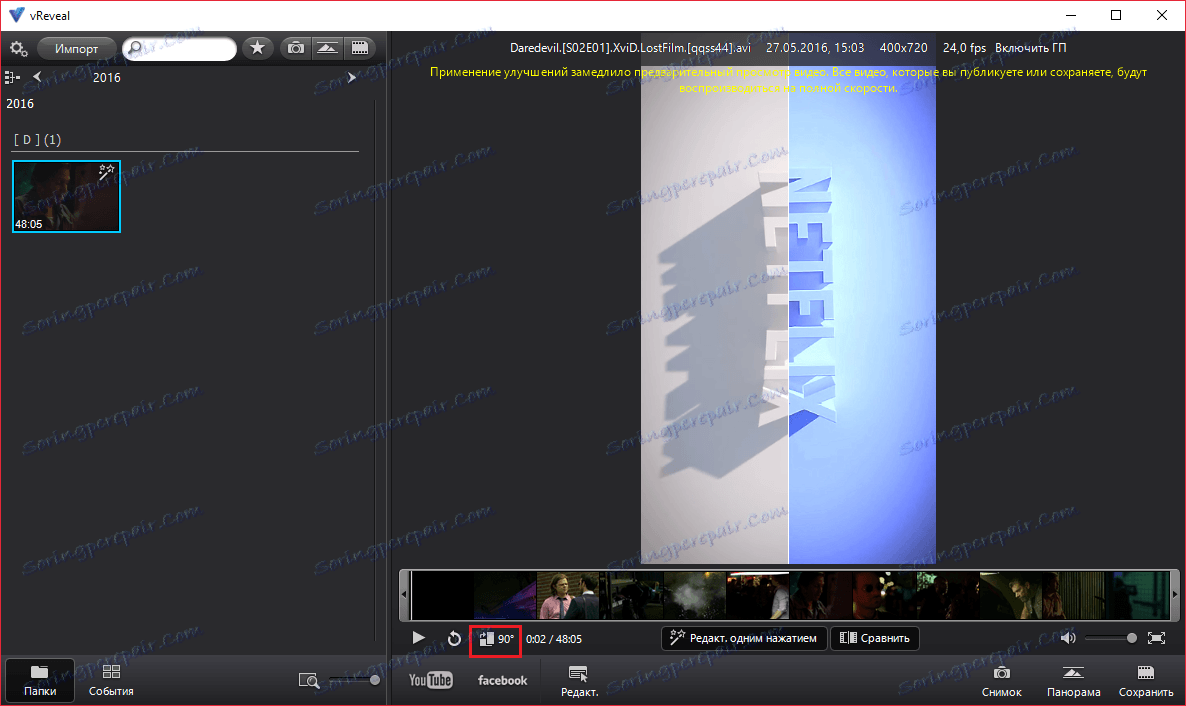Adjust the volume slider
The width and height of the screenshot is (1186, 706).
coord(1110,638)
